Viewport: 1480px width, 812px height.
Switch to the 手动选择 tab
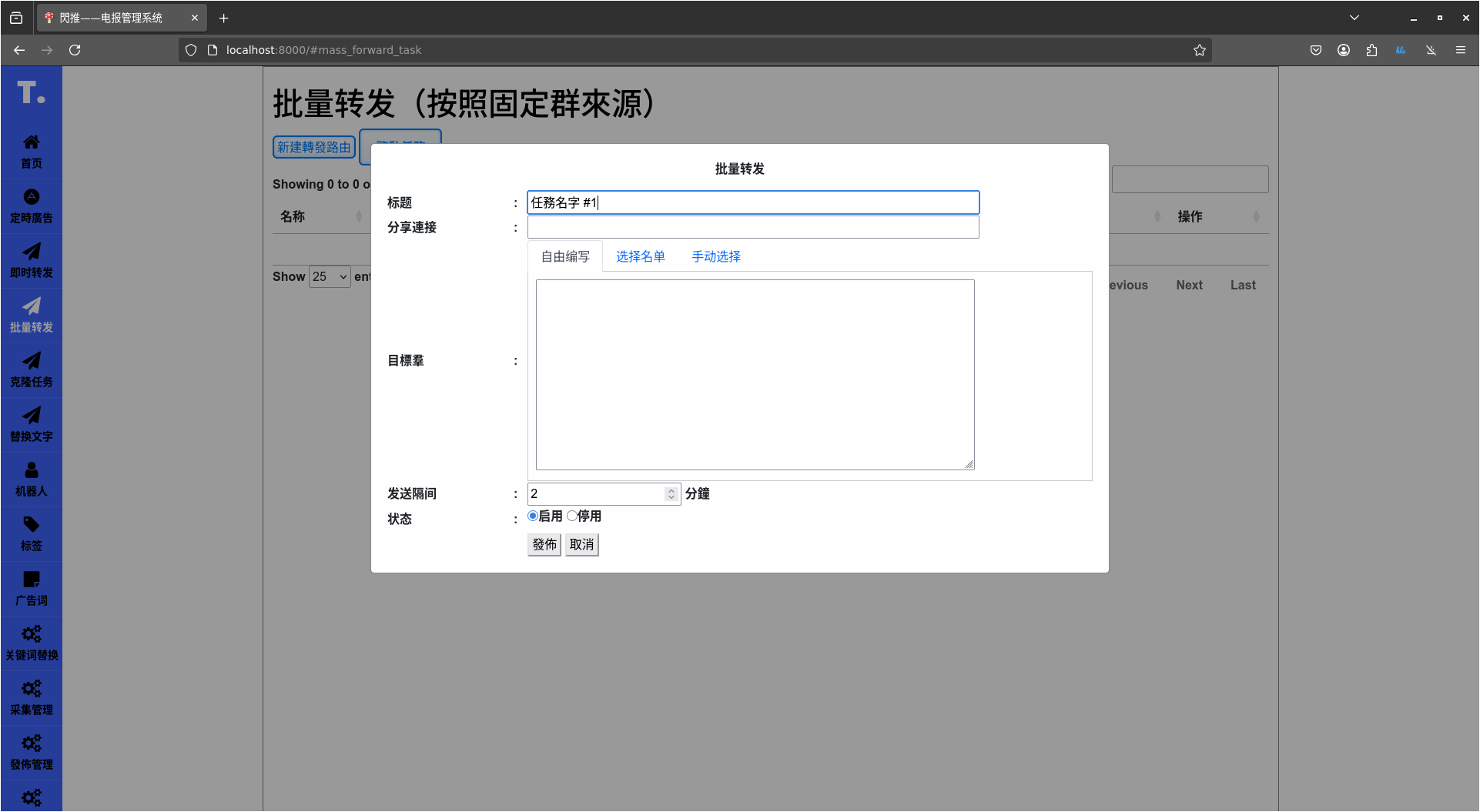pyautogui.click(x=715, y=256)
